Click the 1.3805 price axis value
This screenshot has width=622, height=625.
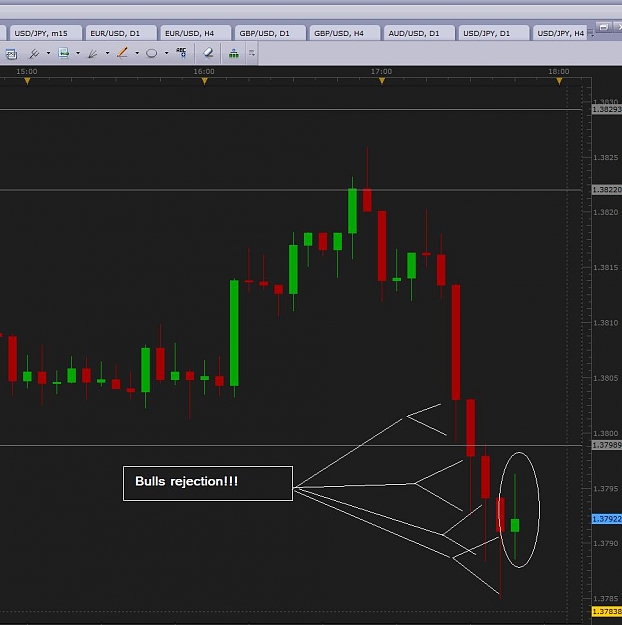coord(606,378)
